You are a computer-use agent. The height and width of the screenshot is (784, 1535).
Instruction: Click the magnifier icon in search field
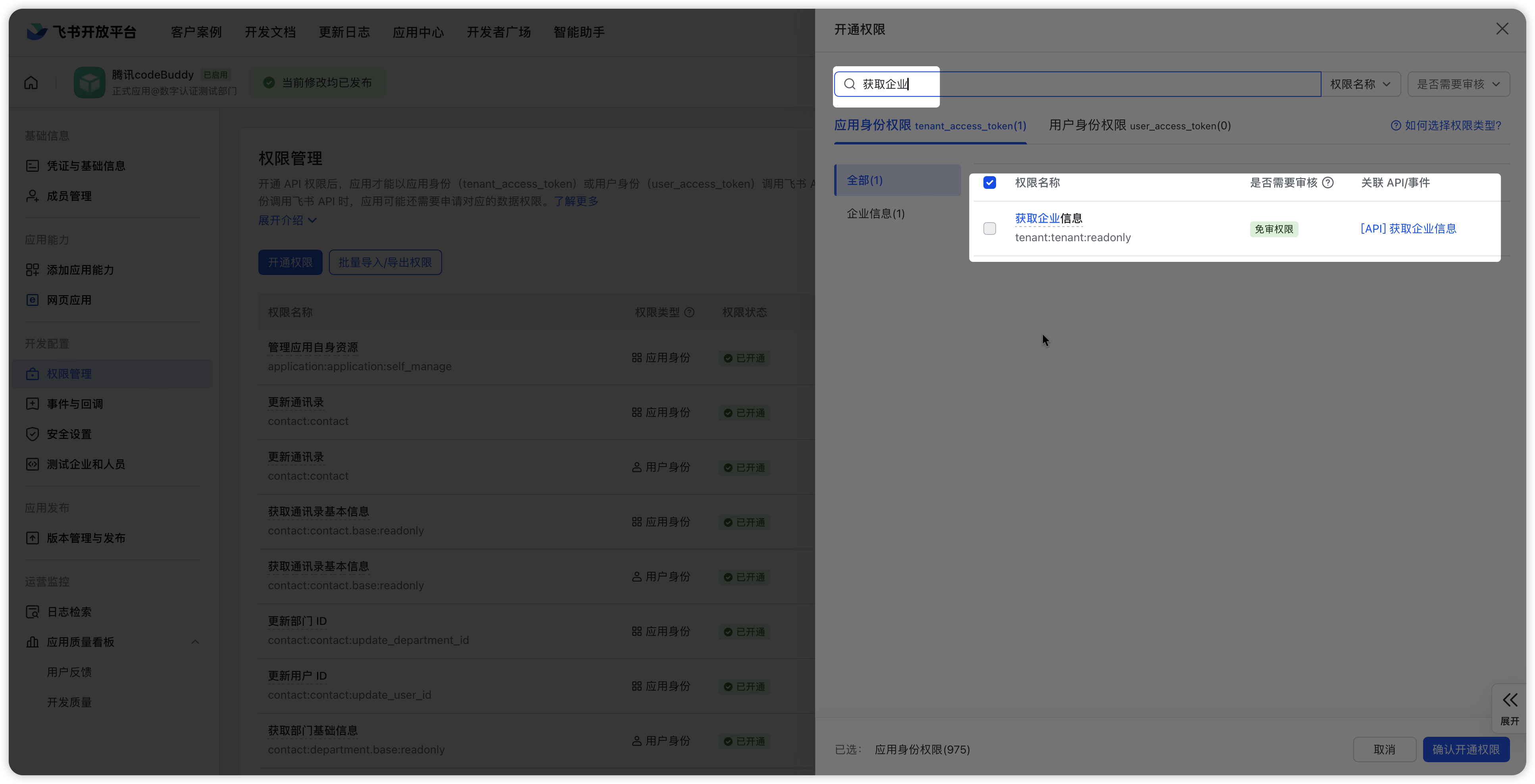point(850,84)
